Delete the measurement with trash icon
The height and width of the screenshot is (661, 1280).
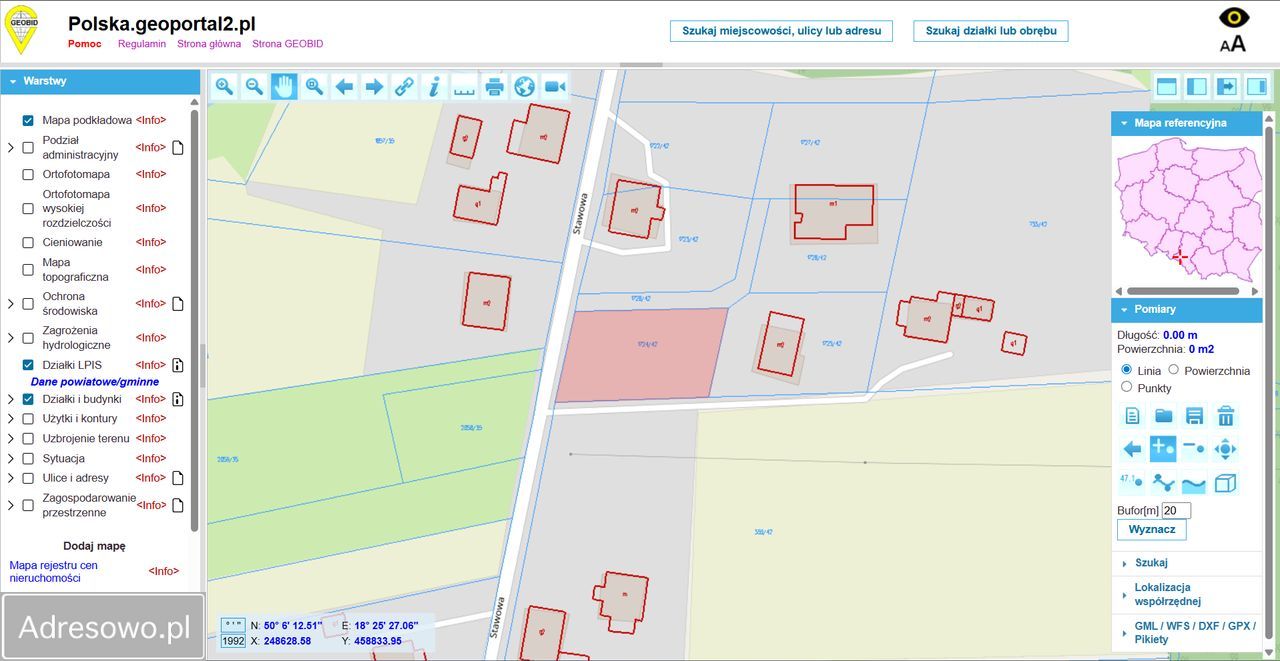click(1225, 416)
